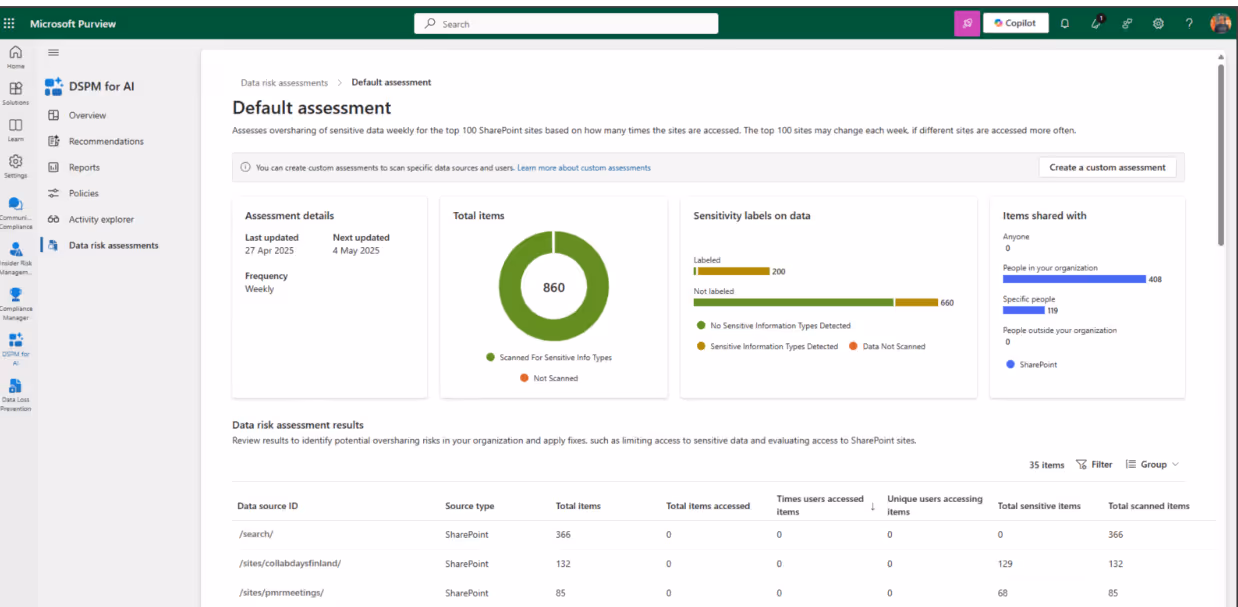Click the connections icon in the header

[1127, 24]
